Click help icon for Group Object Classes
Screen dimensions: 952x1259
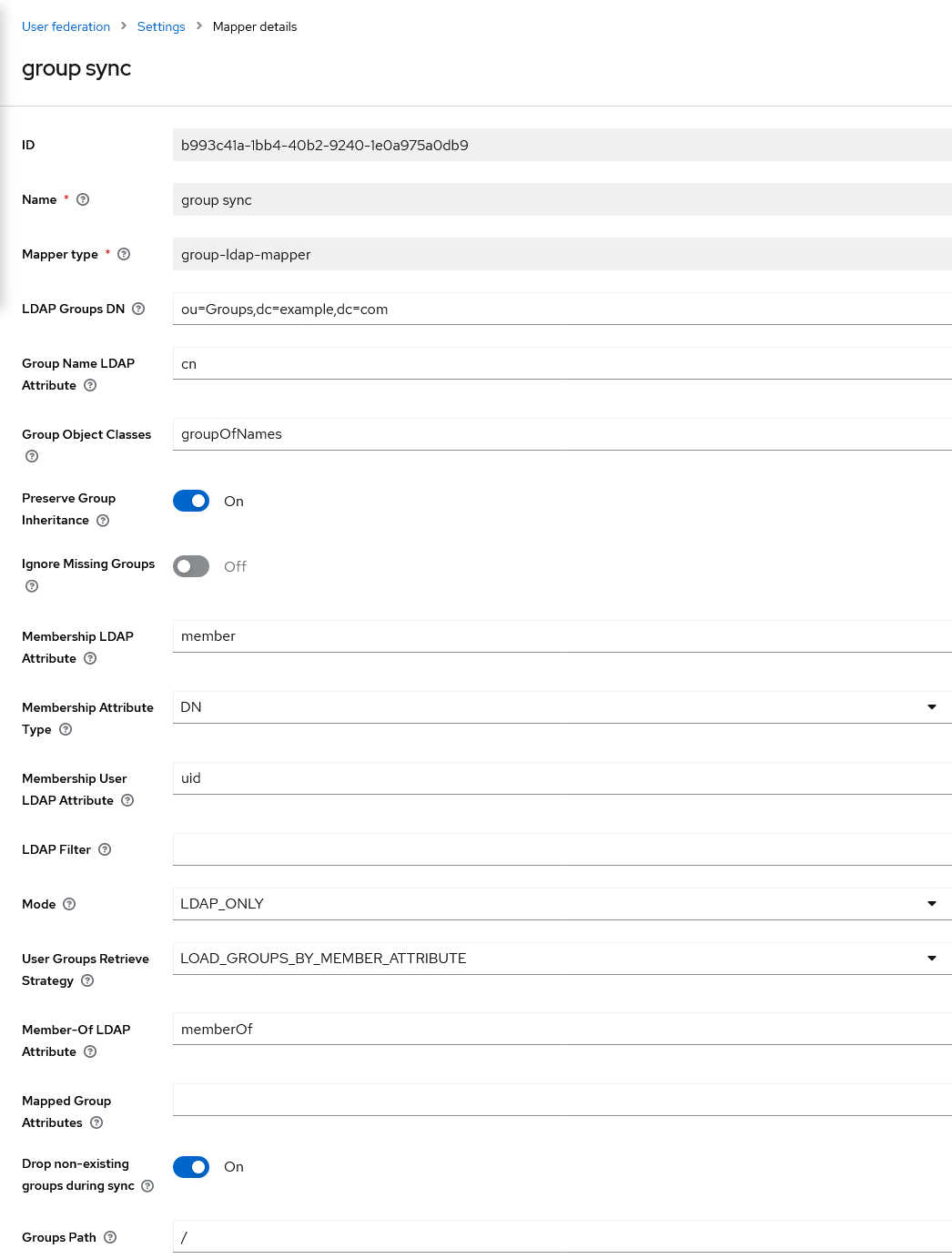pyautogui.click(x=32, y=456)
